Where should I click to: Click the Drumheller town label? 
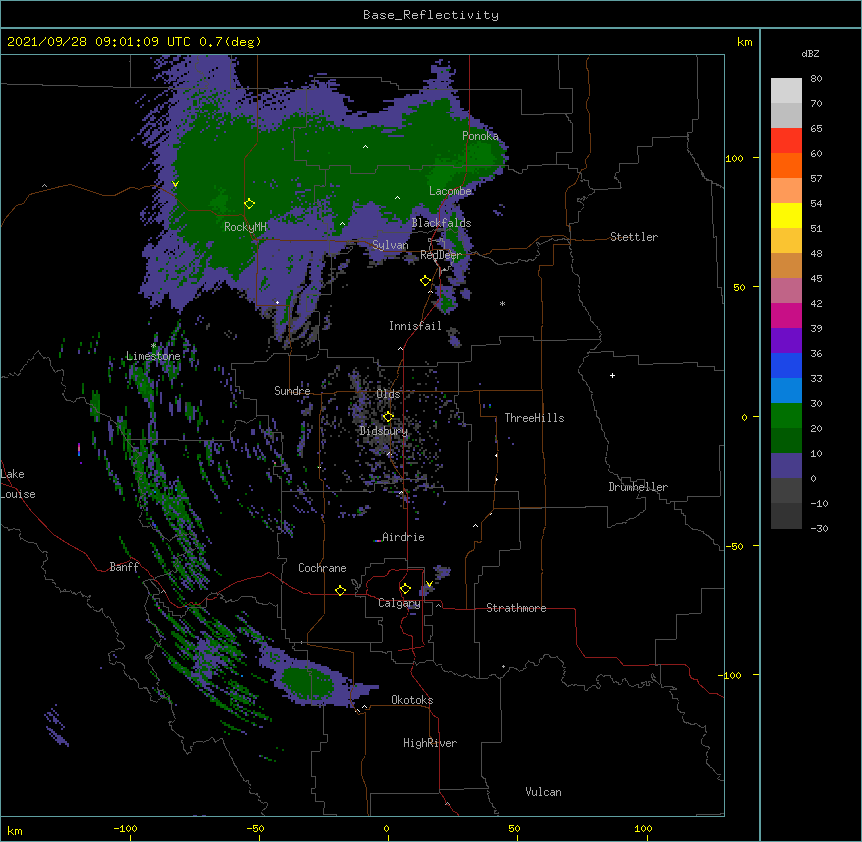point(638,487)
